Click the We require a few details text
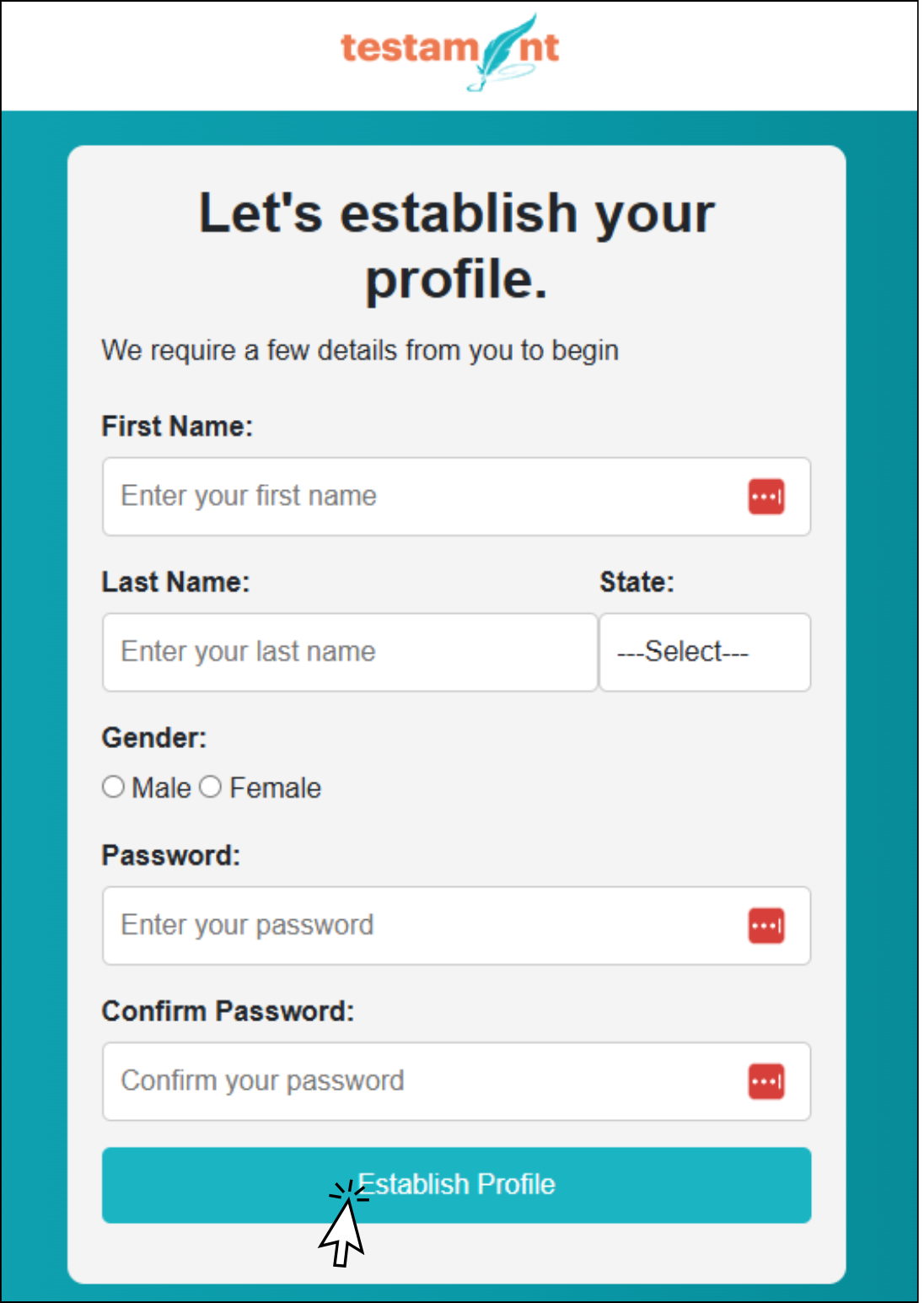Screen dimensions: 924x1303 pyautogui.click(x=360, y=350)
